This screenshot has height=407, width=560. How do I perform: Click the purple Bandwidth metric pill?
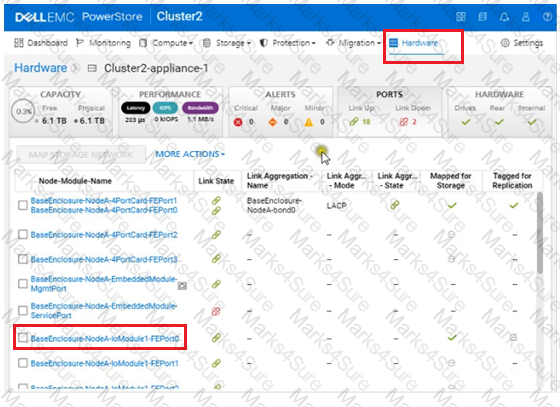pyautogui.click(x=200, y=108)
